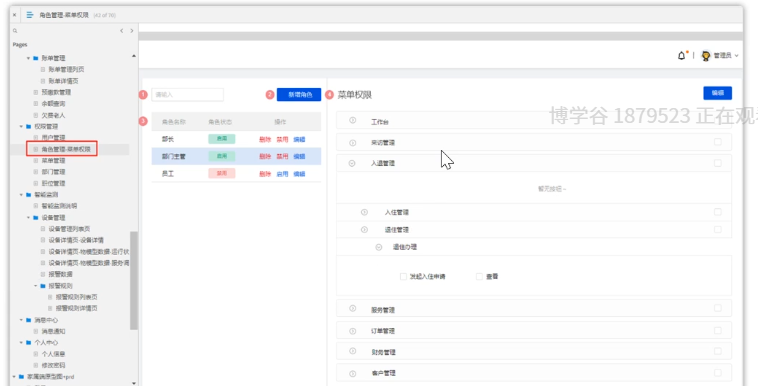The image size is (758, 386).
Task: Click the 个人中心 folder icon
Action: tap(29, 342)
